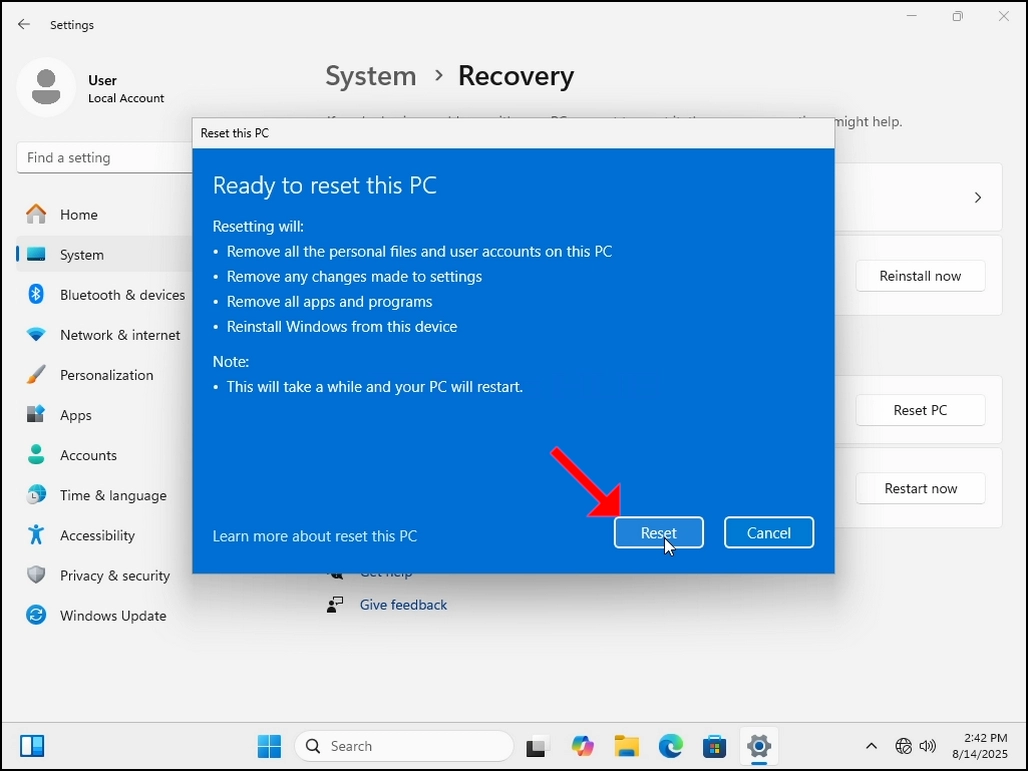The image size is (1028, 771).
Task: Click System in the breadcrumb
Action: click(370, 76)
